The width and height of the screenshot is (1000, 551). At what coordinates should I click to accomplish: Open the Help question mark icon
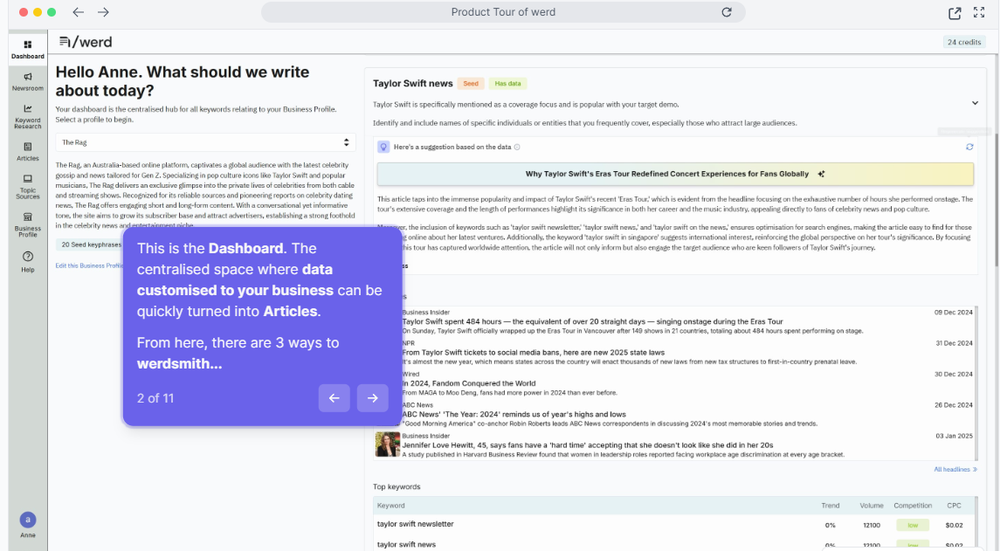coord(27,261)
